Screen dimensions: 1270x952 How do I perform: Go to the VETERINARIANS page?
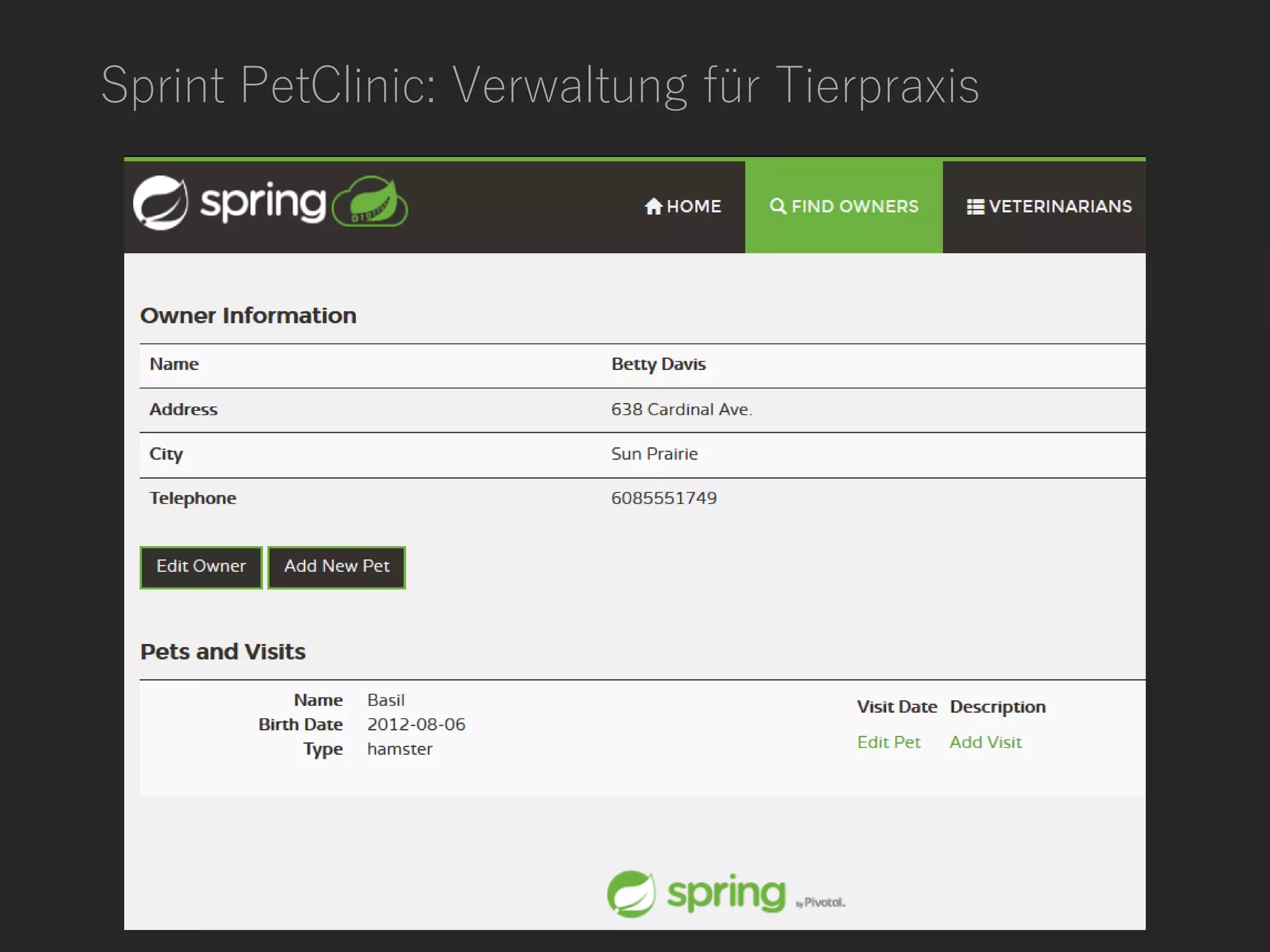point(1049,206)
